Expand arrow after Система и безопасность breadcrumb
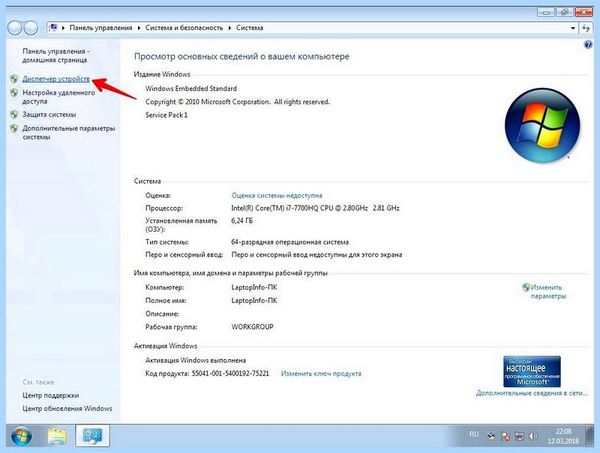The image size is (600, 453). coord(230,28)
